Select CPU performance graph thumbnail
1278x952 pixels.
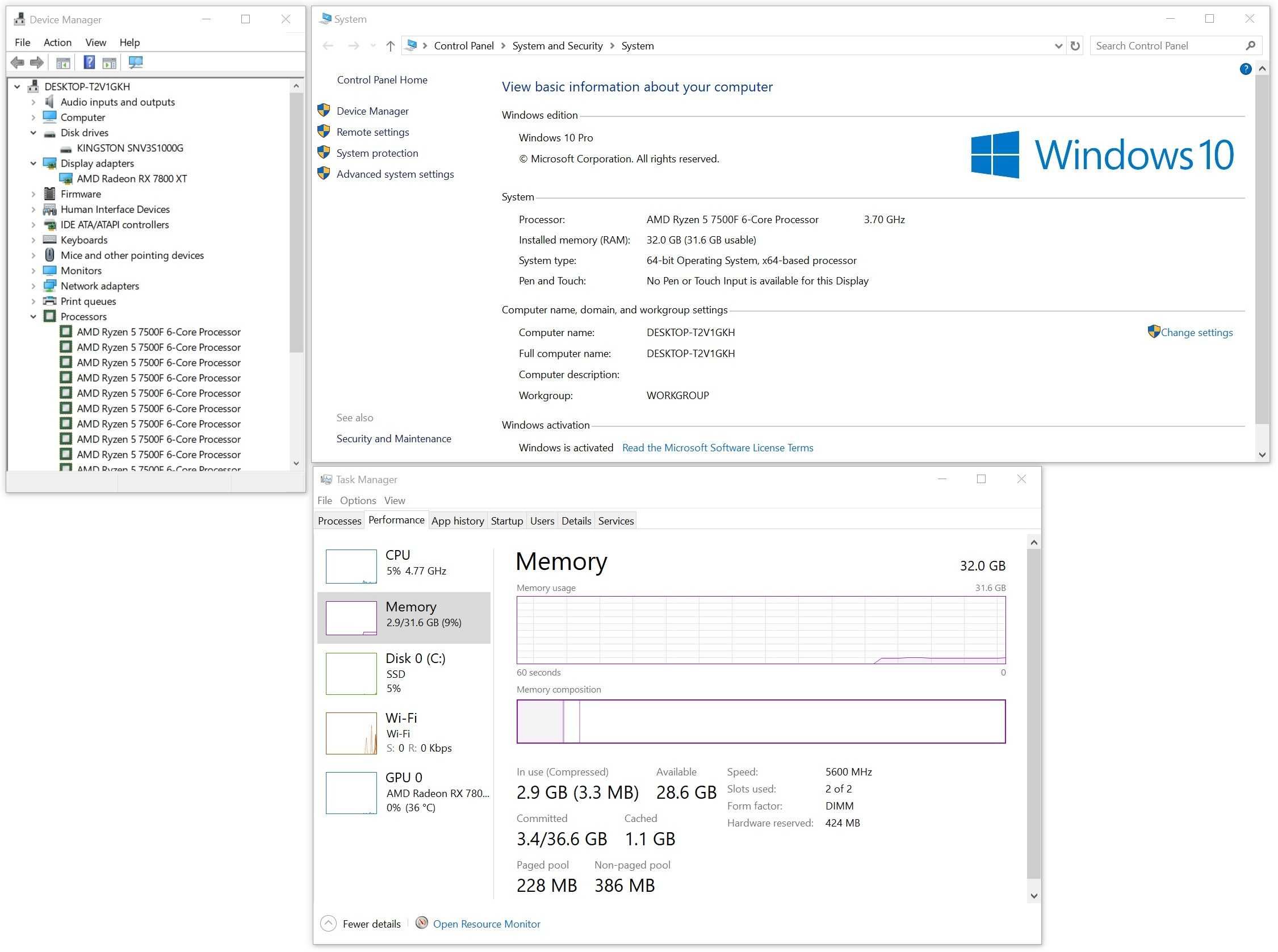click(351, 567)
